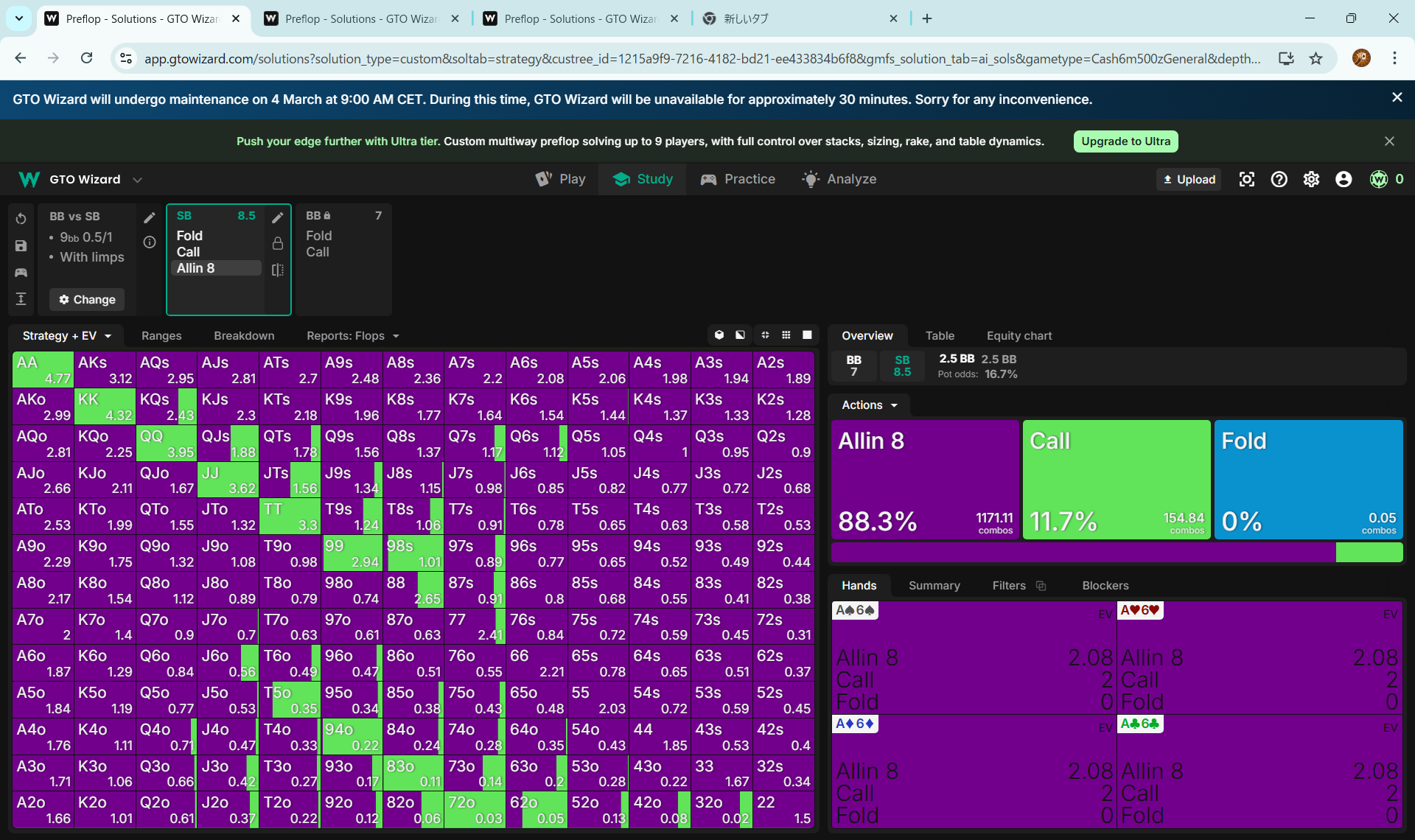Select the AA hand cell in matrix
Image resolution: width=1415 pixels, height=840 pixels.
[x=43, y=369]
